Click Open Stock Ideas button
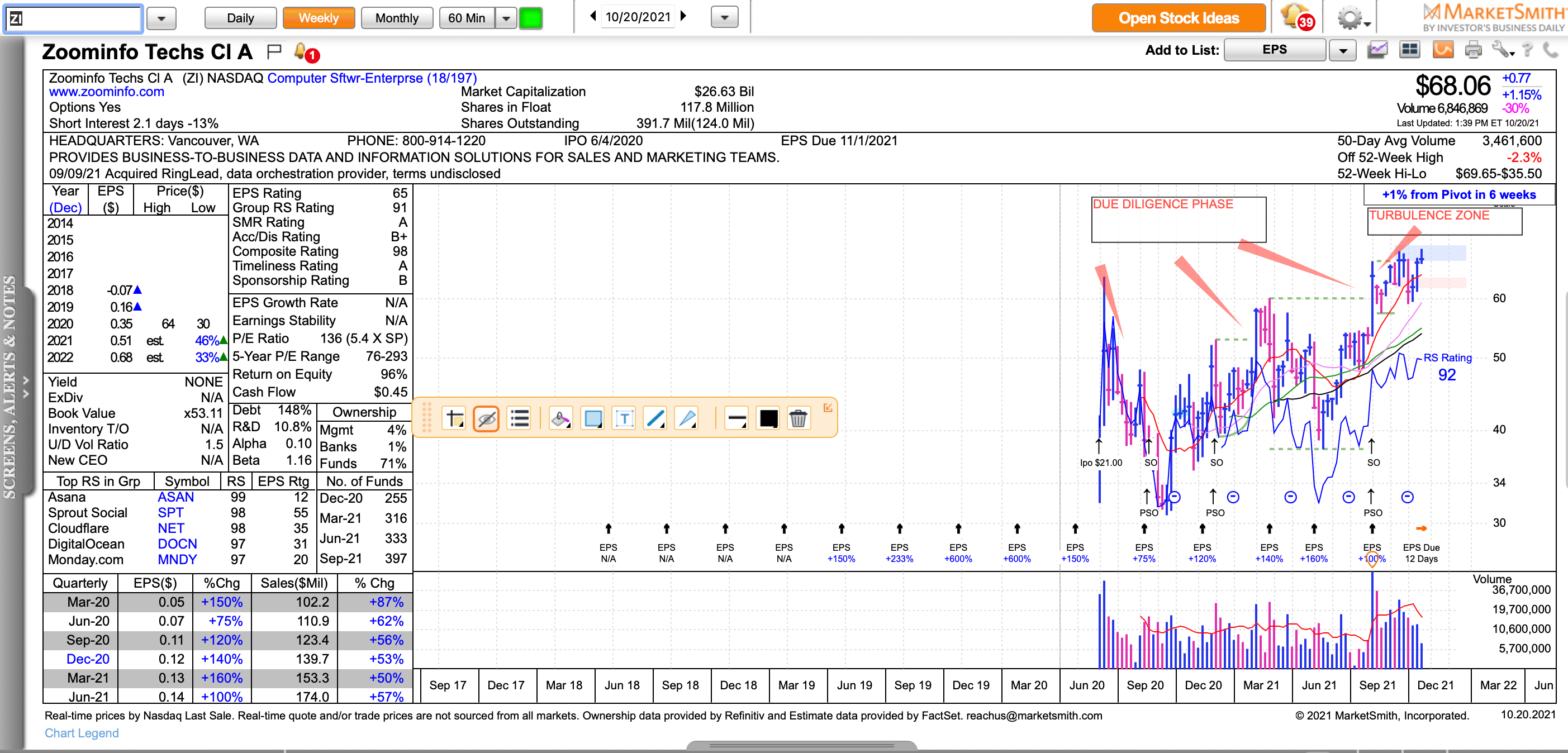This screenshot has width=1568, height=753. [1179, 18]
